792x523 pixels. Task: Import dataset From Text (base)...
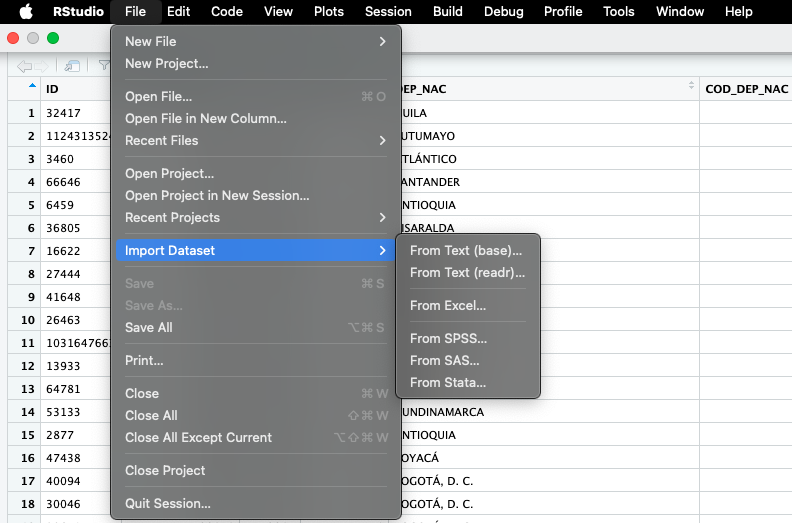click(x=468, y=251)
